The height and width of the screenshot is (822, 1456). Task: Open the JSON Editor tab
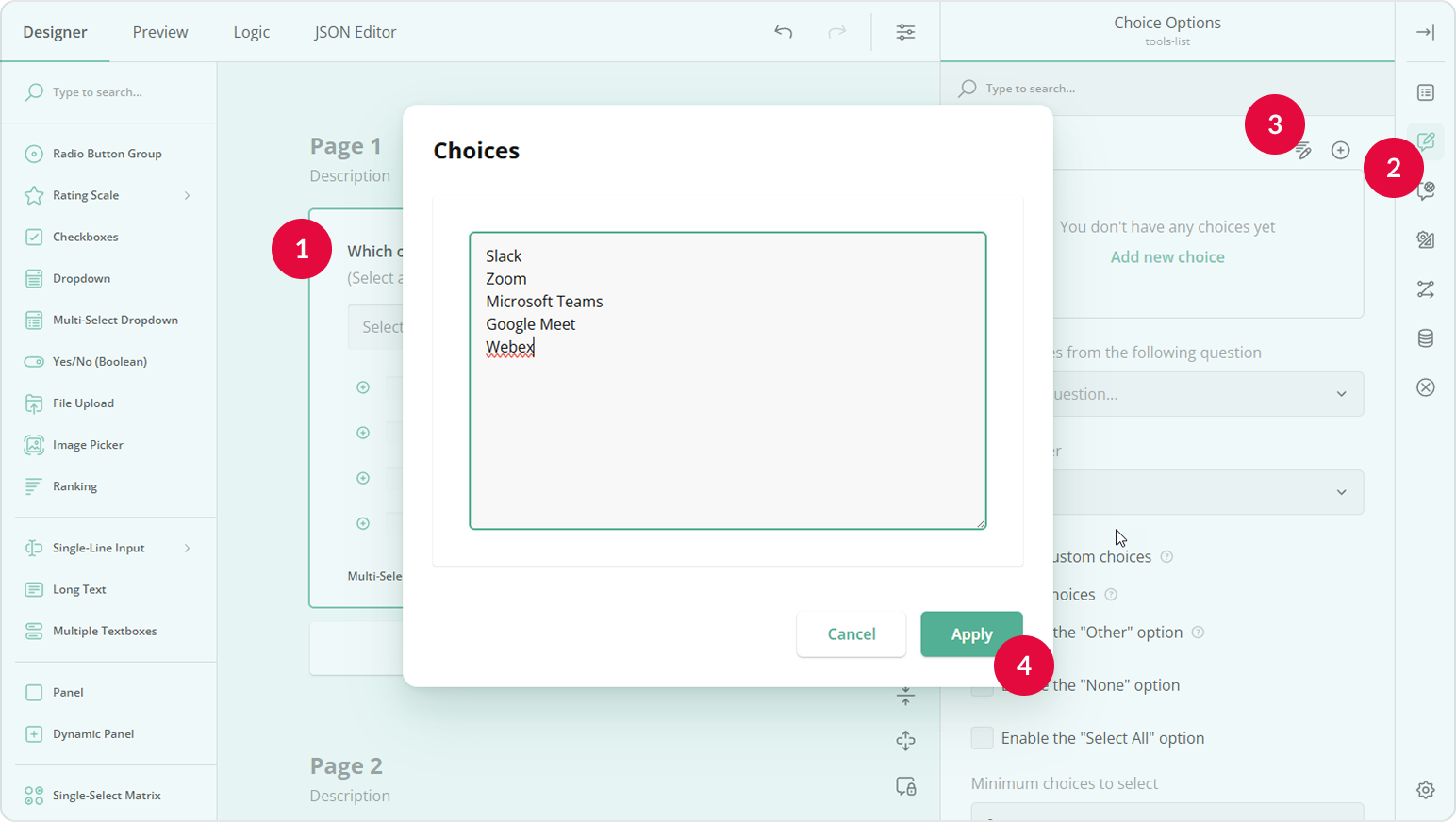click(x=356, y=31)
